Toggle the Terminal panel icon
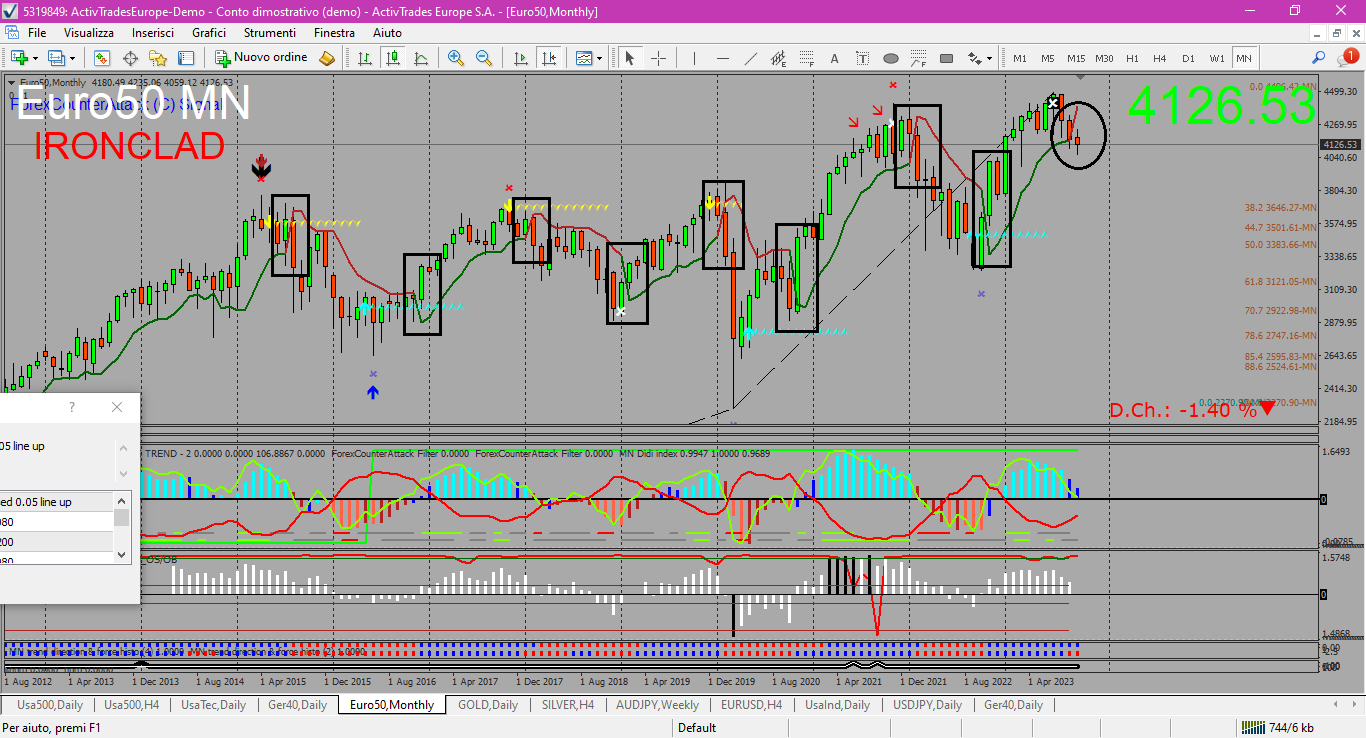 [x=186, y=58]
